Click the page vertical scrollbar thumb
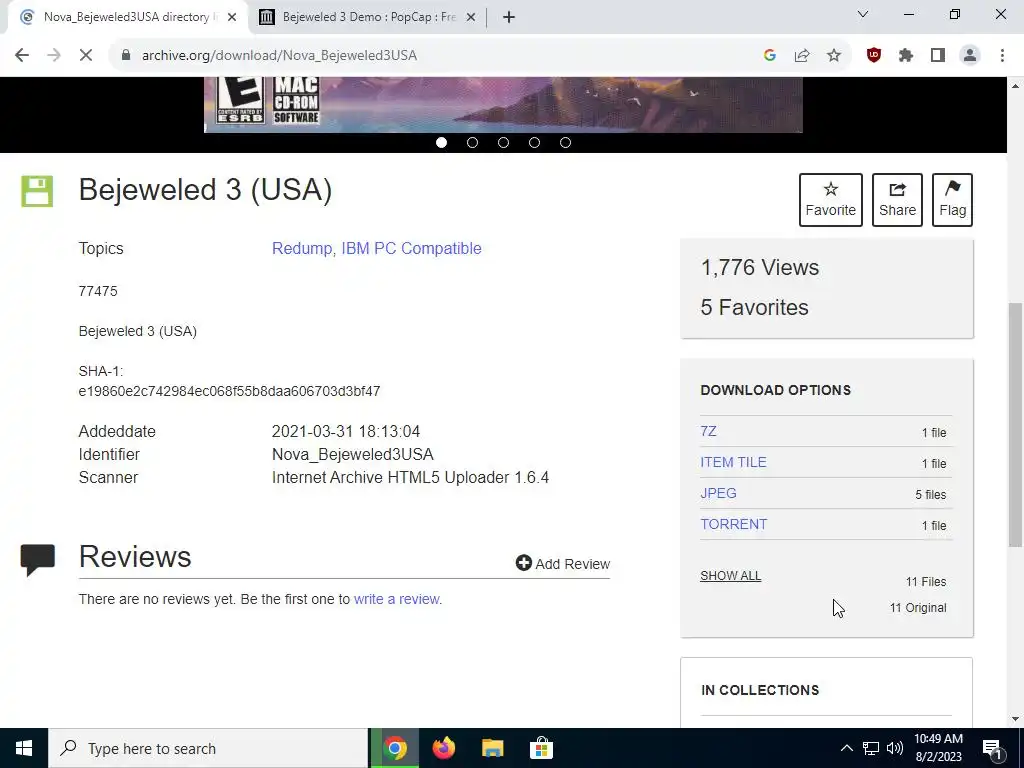The height and width of the screenshot is (768, 1024). [1016, 424]
